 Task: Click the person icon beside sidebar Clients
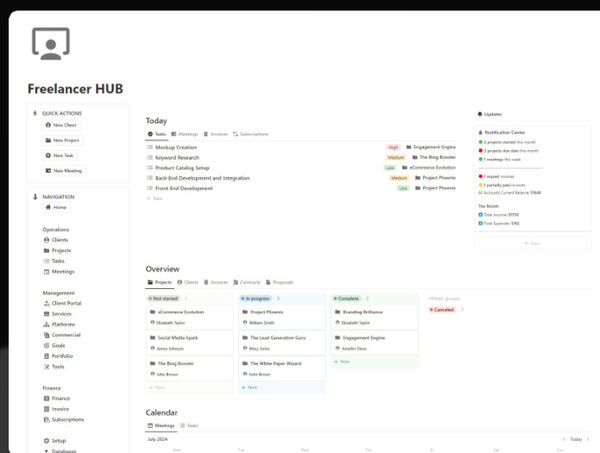(47, 240)
